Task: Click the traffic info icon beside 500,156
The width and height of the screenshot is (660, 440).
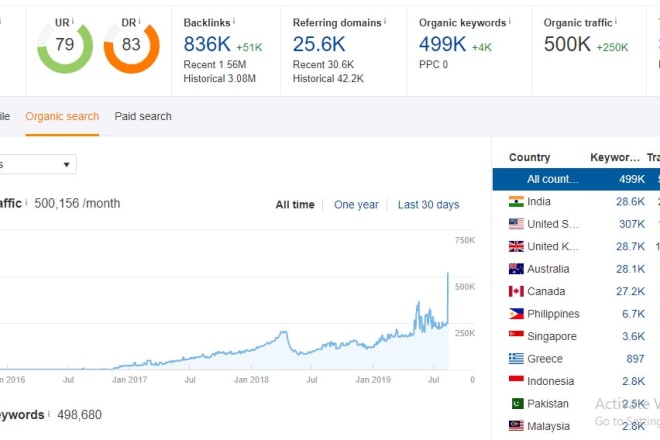Action: tap(26, 202)
